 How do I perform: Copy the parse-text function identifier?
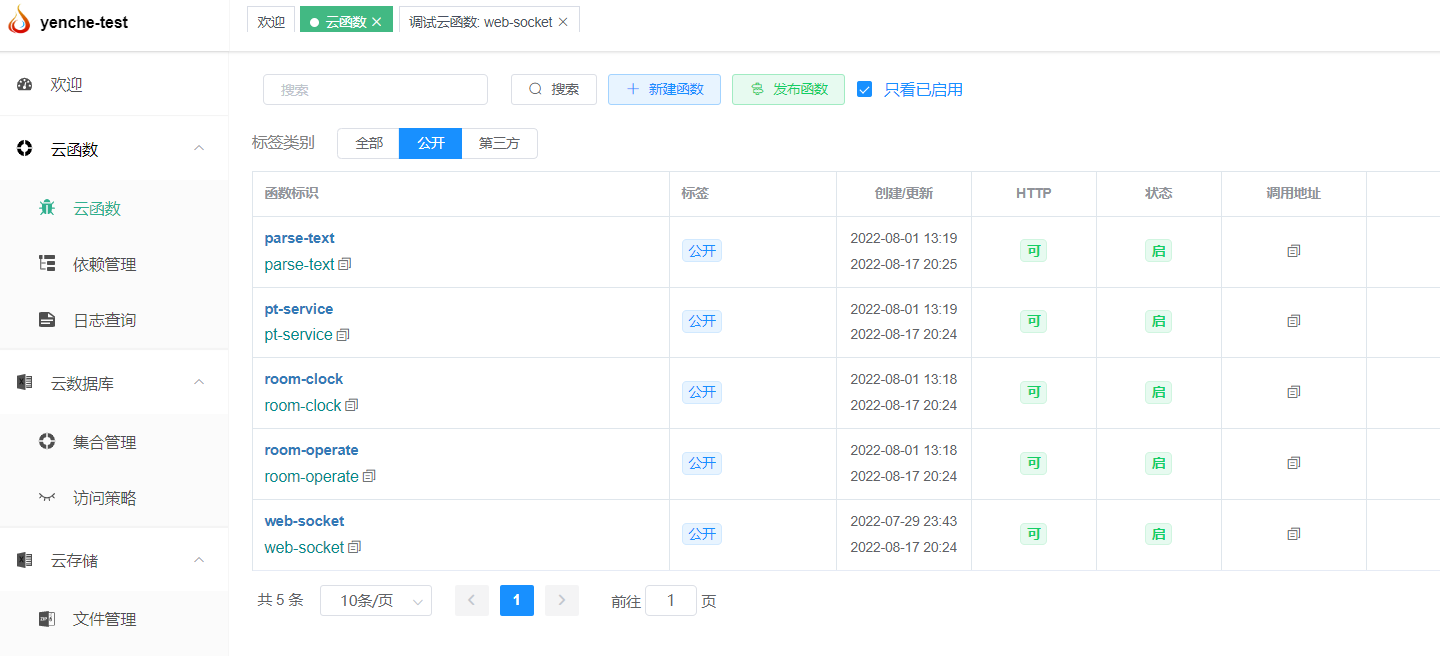click(x=345, y=264)
